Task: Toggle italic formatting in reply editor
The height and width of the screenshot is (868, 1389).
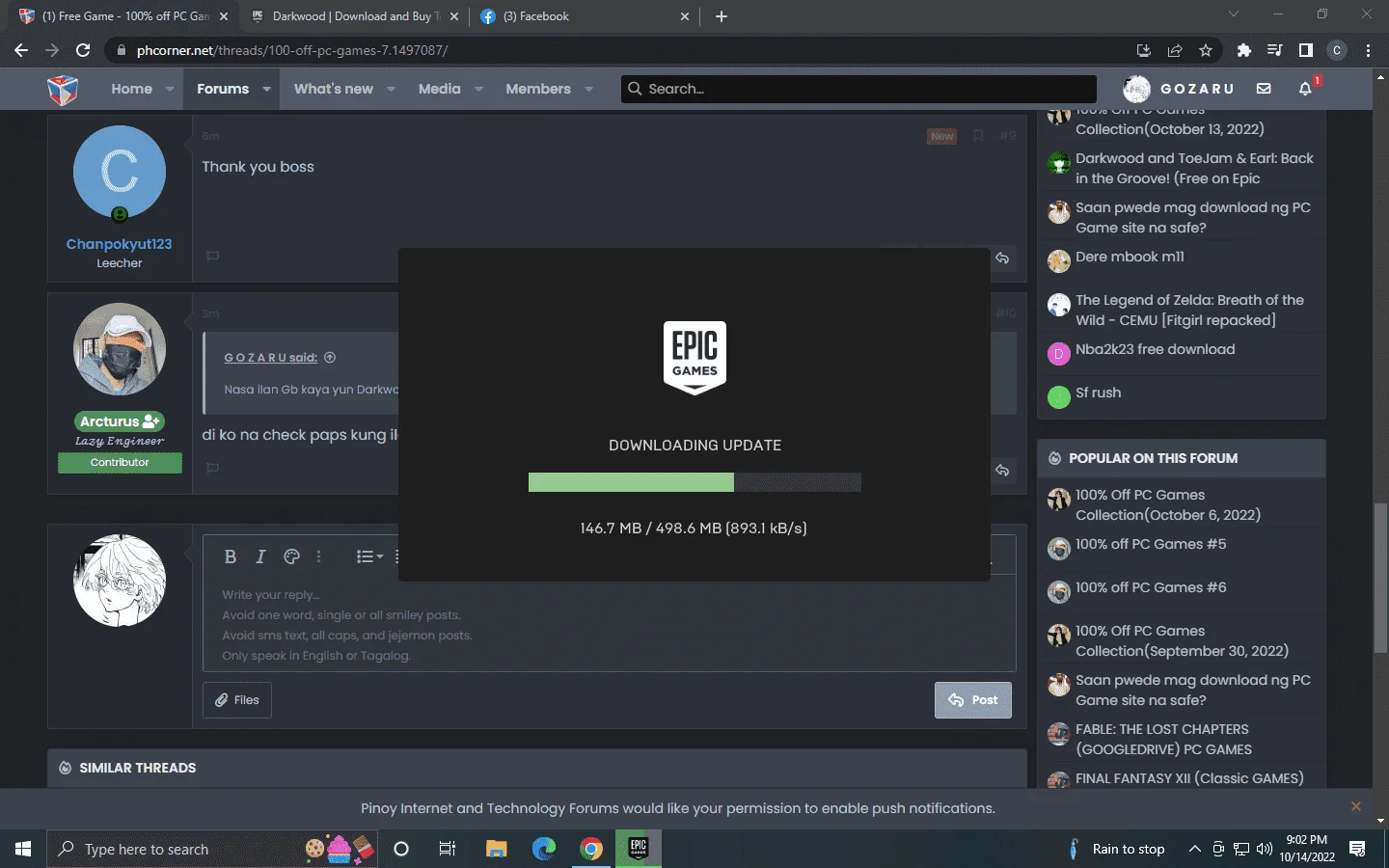Action: click(x=260, y=556)
